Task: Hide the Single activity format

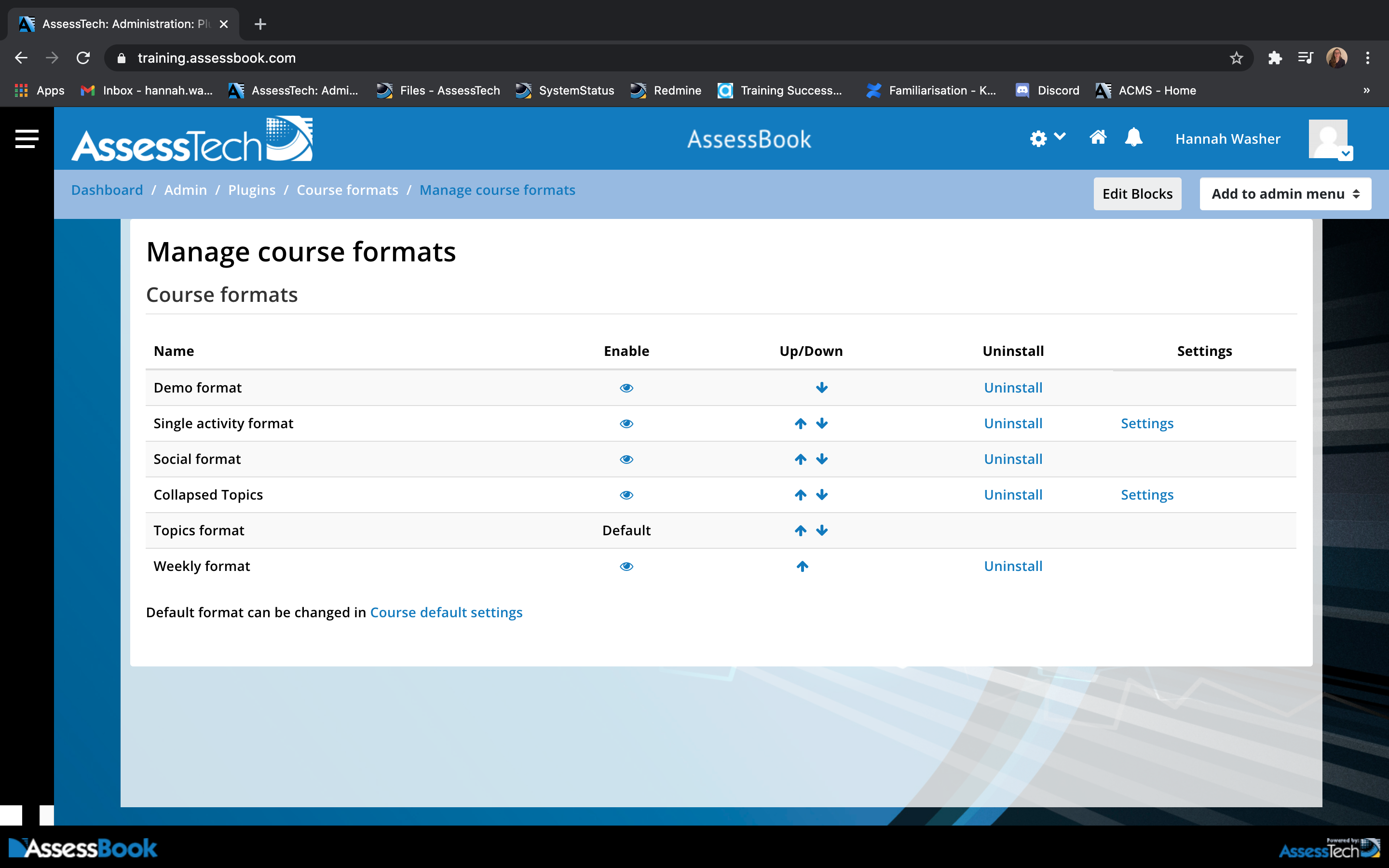Action: [x=626, y=424]
